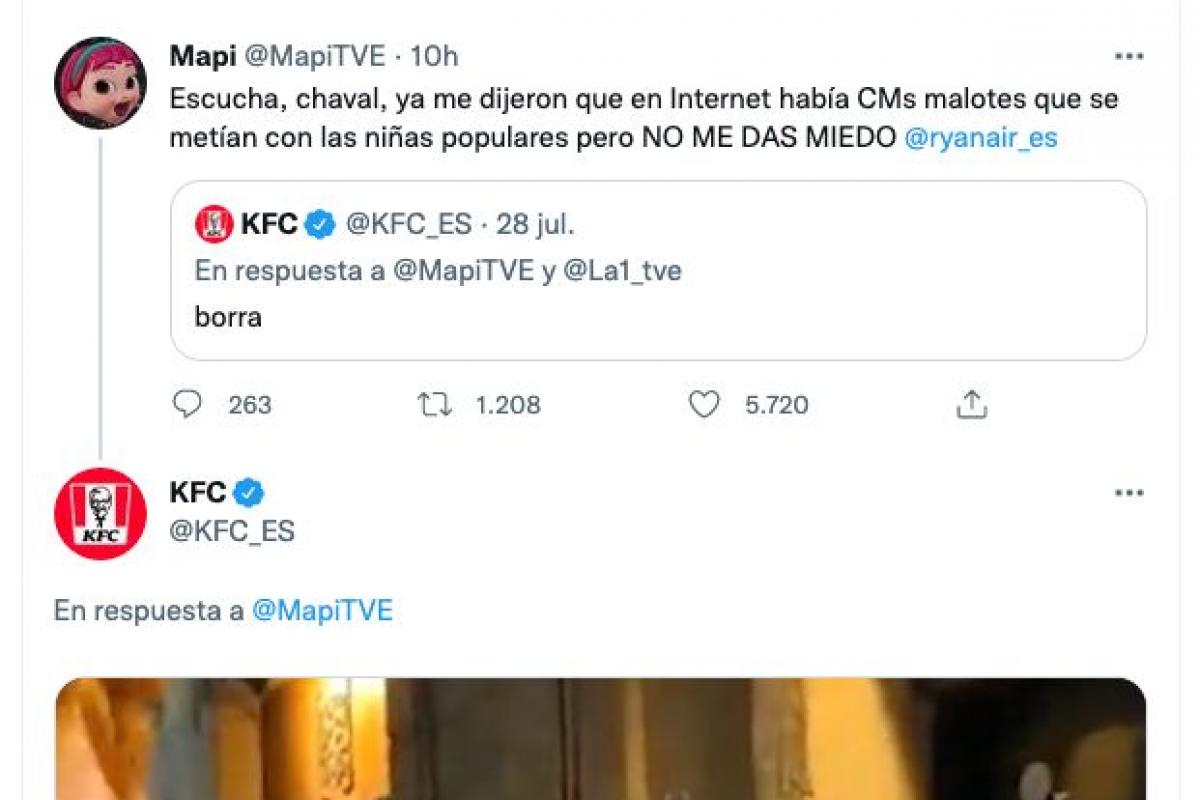The width and height of the screenshot is (1200, 800).
Task: Click the @MapiTVE handle next to Mapi's name
Action: (314, 56)
